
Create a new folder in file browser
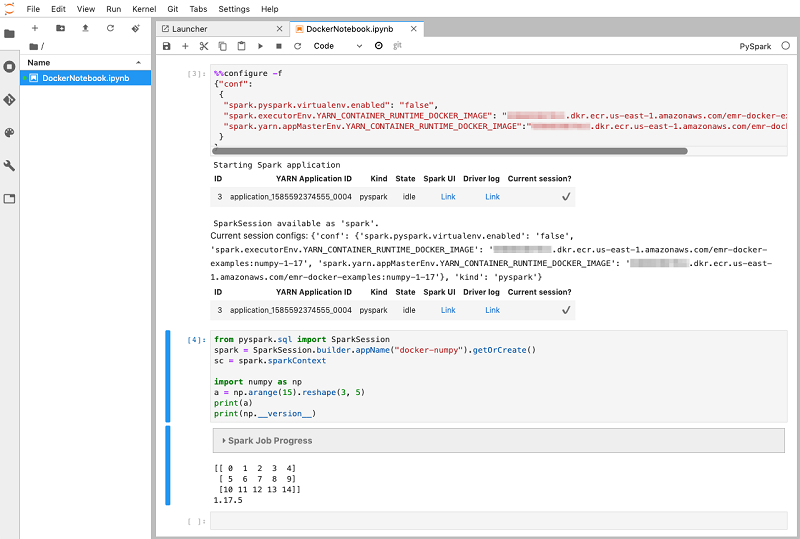pyautogui.click(x=60, y=28)
